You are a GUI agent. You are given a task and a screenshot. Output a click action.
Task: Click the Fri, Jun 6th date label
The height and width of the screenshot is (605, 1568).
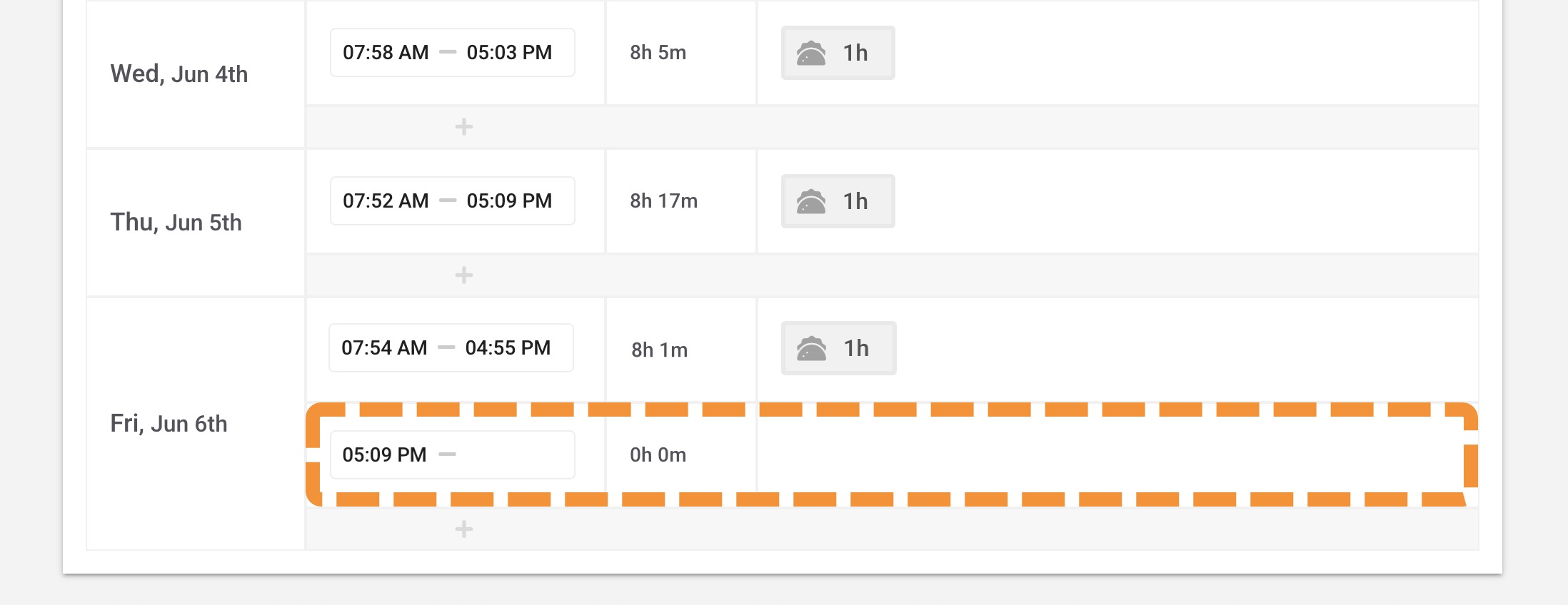click(x=169, y=424)
